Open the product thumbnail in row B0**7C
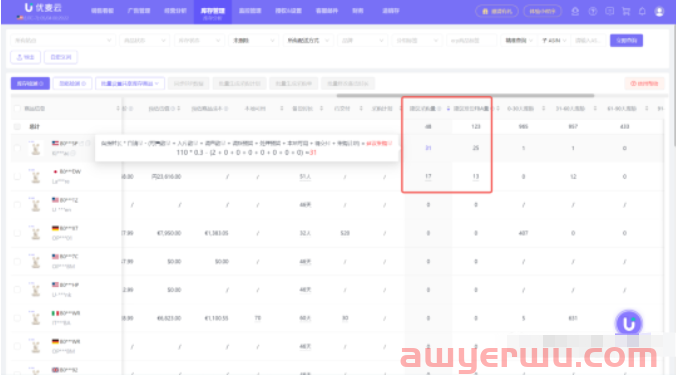 tap(35, 261)
